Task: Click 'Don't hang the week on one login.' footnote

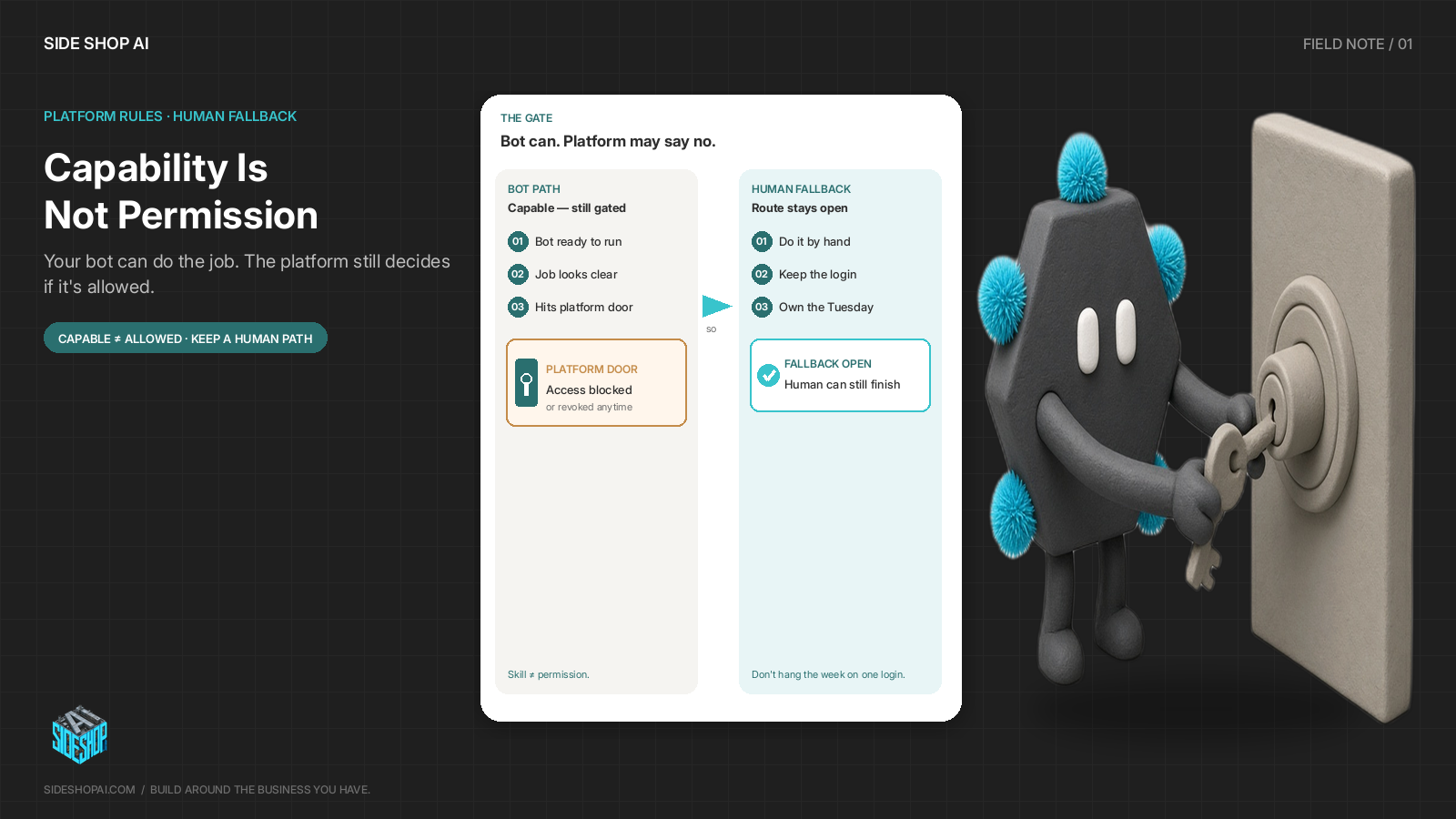Action: (x=828, y=674)
